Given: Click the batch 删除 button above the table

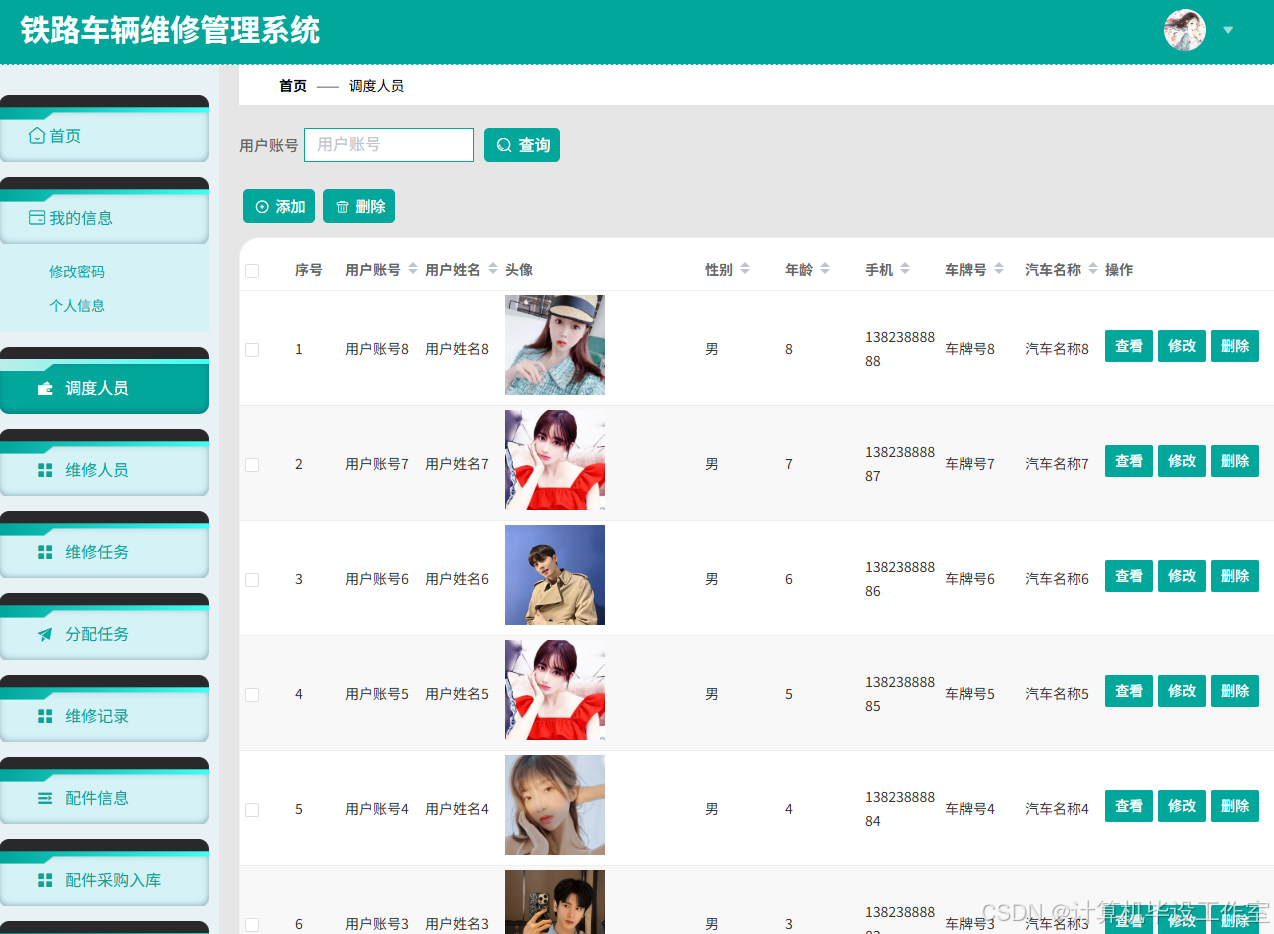Looking at the screenshot, I should pyautogui.click(x=359, y=206).
